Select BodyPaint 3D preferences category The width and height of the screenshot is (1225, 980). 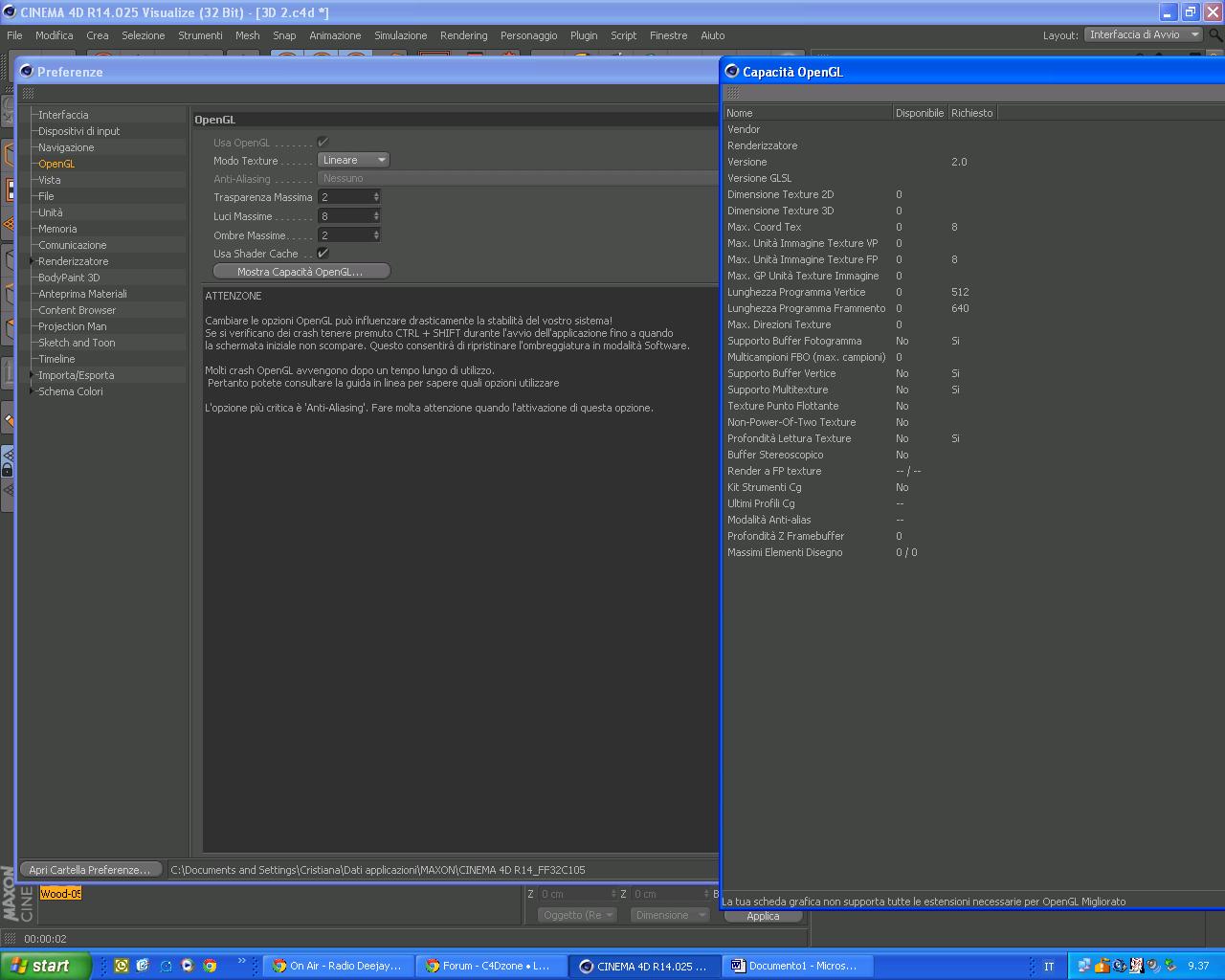pos(69,278)
